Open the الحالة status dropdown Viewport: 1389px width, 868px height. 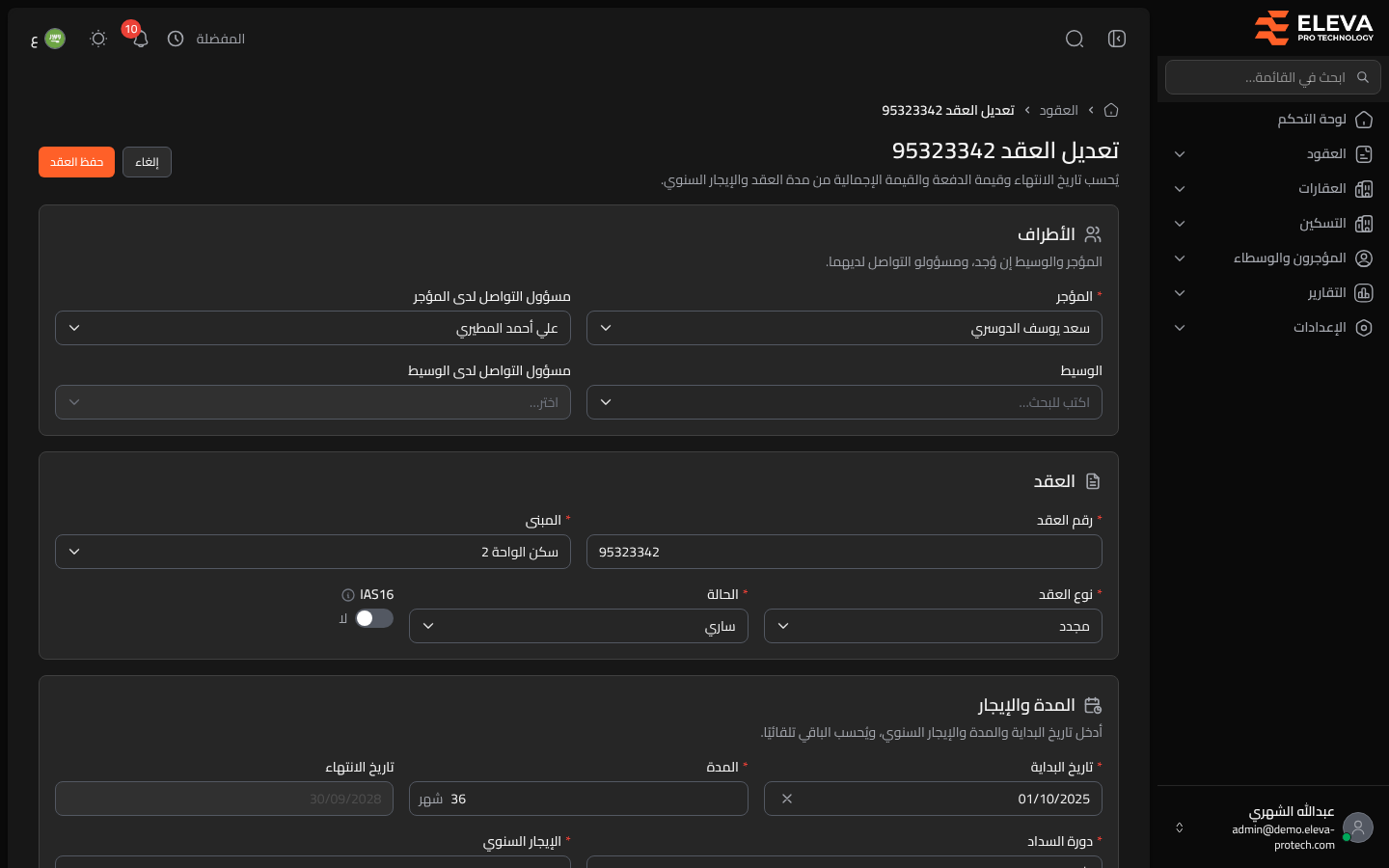click(579, 626)
